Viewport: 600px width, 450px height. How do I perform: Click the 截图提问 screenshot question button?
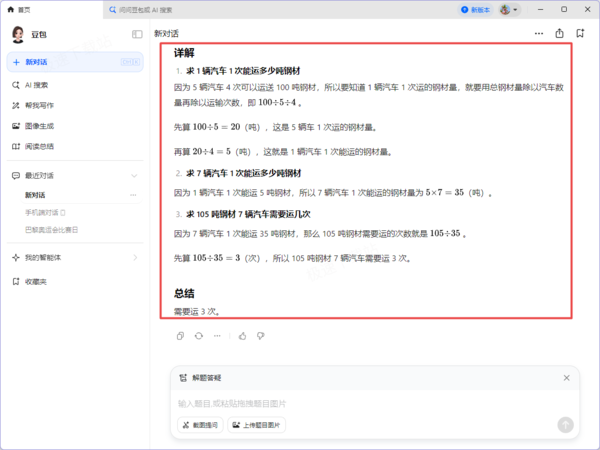(x=200, y=425)
